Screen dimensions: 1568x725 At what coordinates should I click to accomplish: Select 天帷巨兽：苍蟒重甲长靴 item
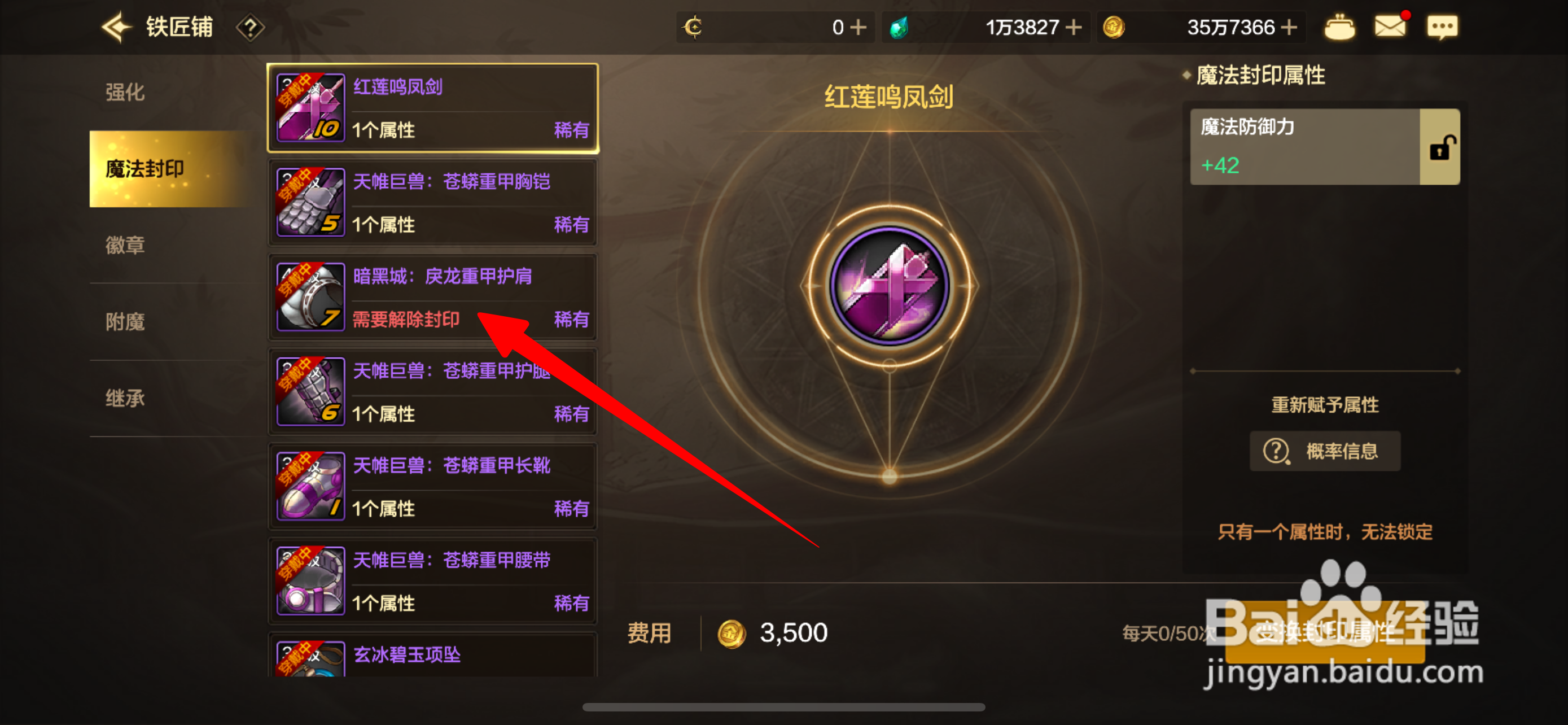click(x=433, y=486)
